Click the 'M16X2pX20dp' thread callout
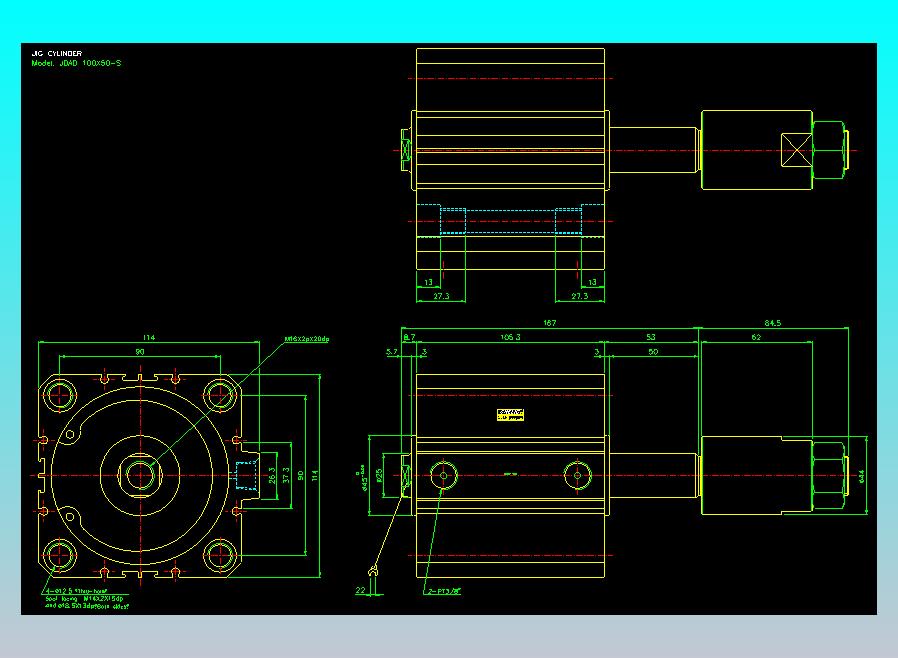The image size is (898, 658). (x=307, y=339)
